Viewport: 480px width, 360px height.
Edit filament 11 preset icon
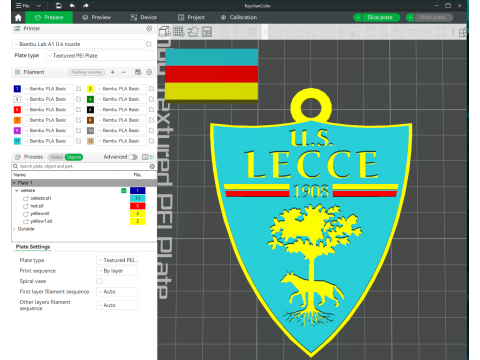79,141
